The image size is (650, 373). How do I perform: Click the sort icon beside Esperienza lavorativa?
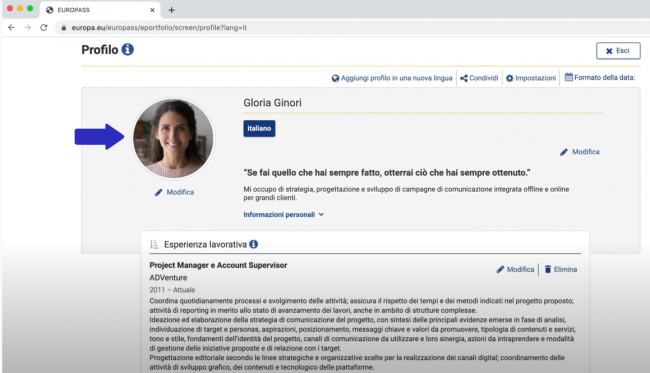[x=154, y=245]
